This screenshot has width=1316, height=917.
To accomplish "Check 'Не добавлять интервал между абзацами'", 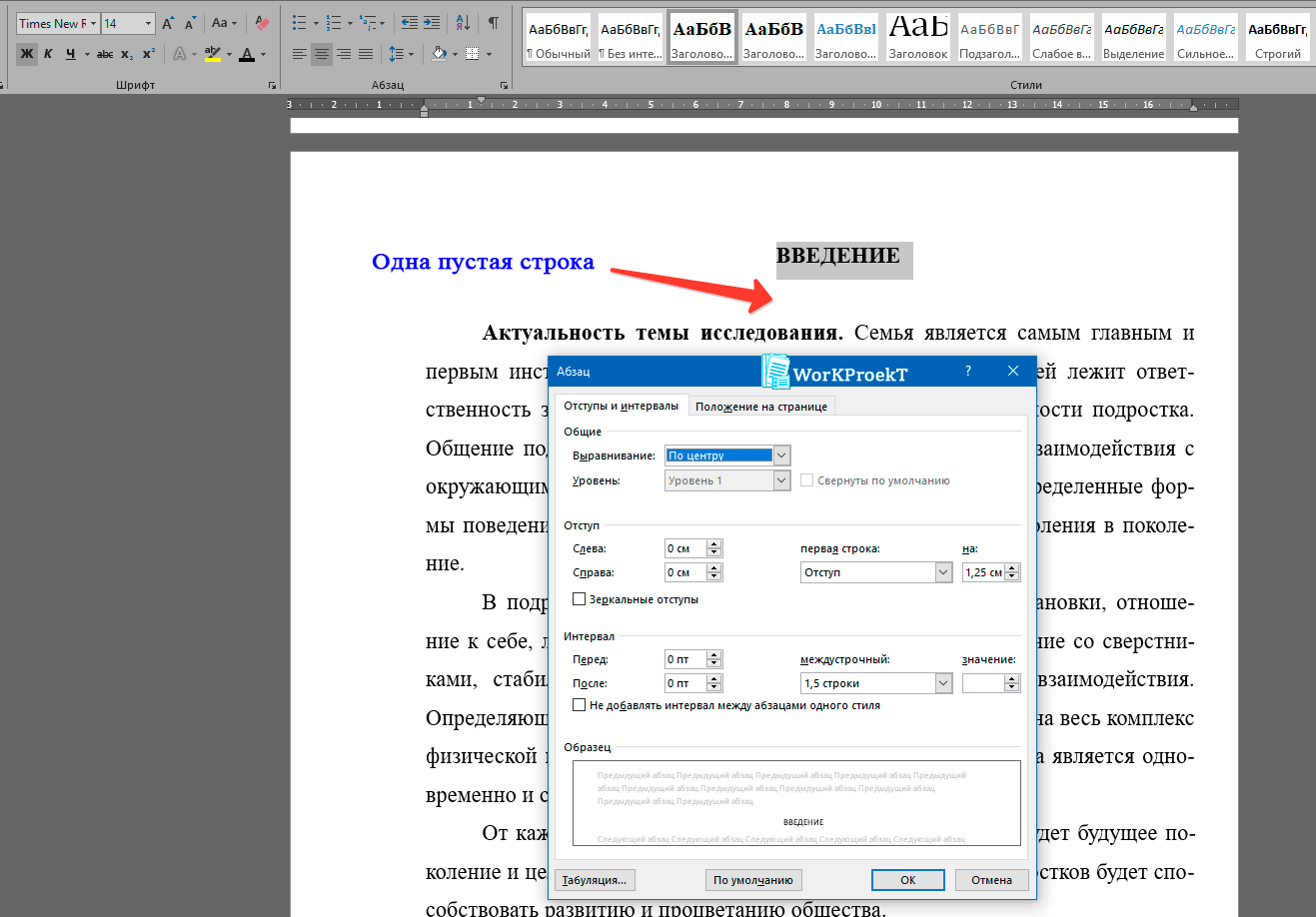I will click(579, 705).
